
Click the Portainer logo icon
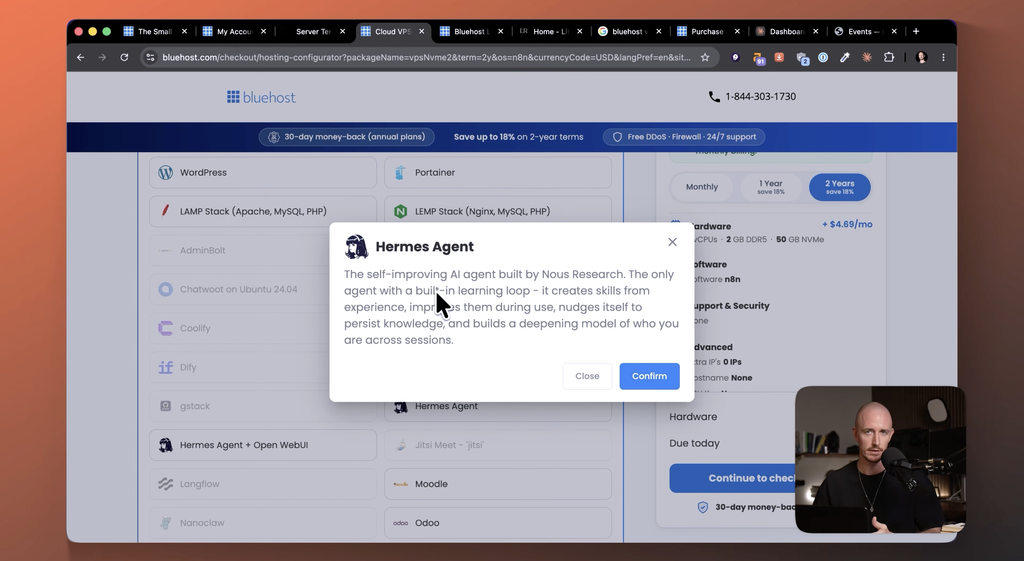[400, 172]
